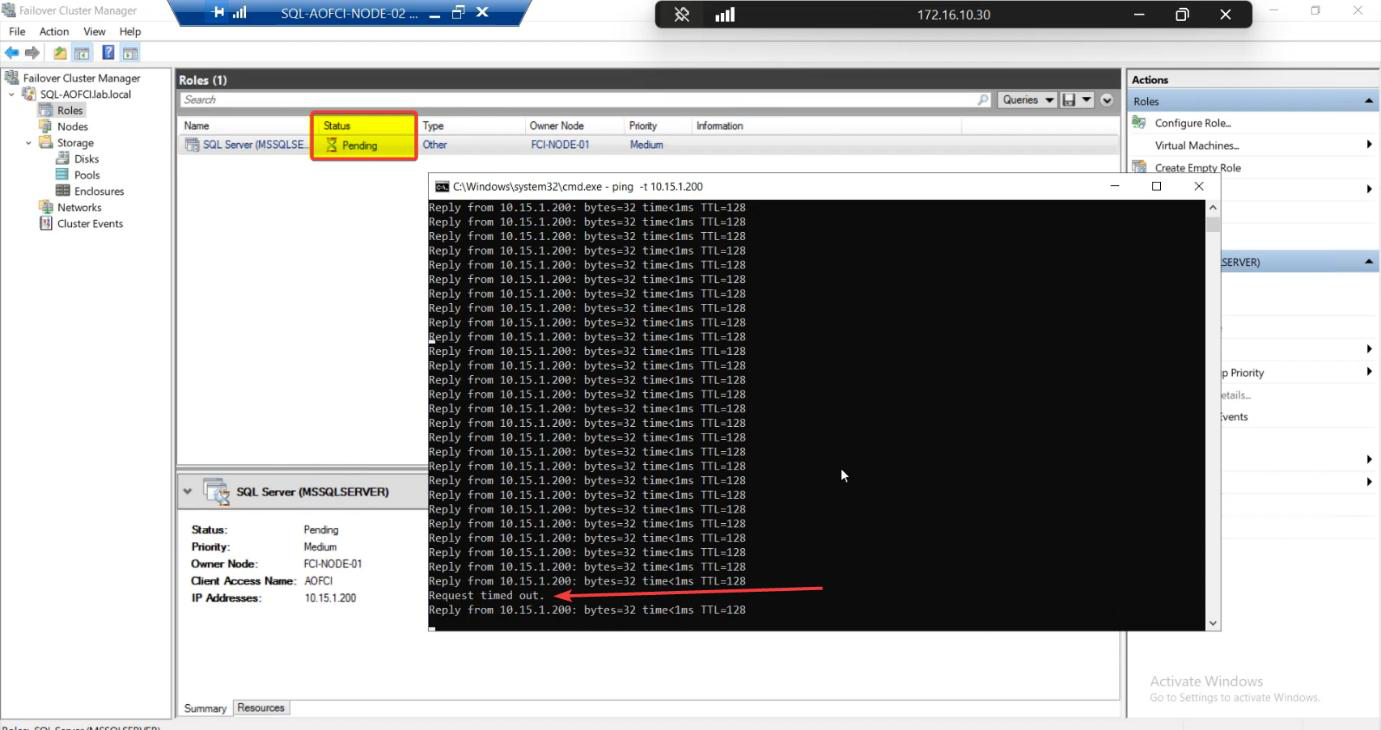The width and height of the screenshot is (1381, 730).
Task: Sort roles by Information column header
Action: pos(720,126)
